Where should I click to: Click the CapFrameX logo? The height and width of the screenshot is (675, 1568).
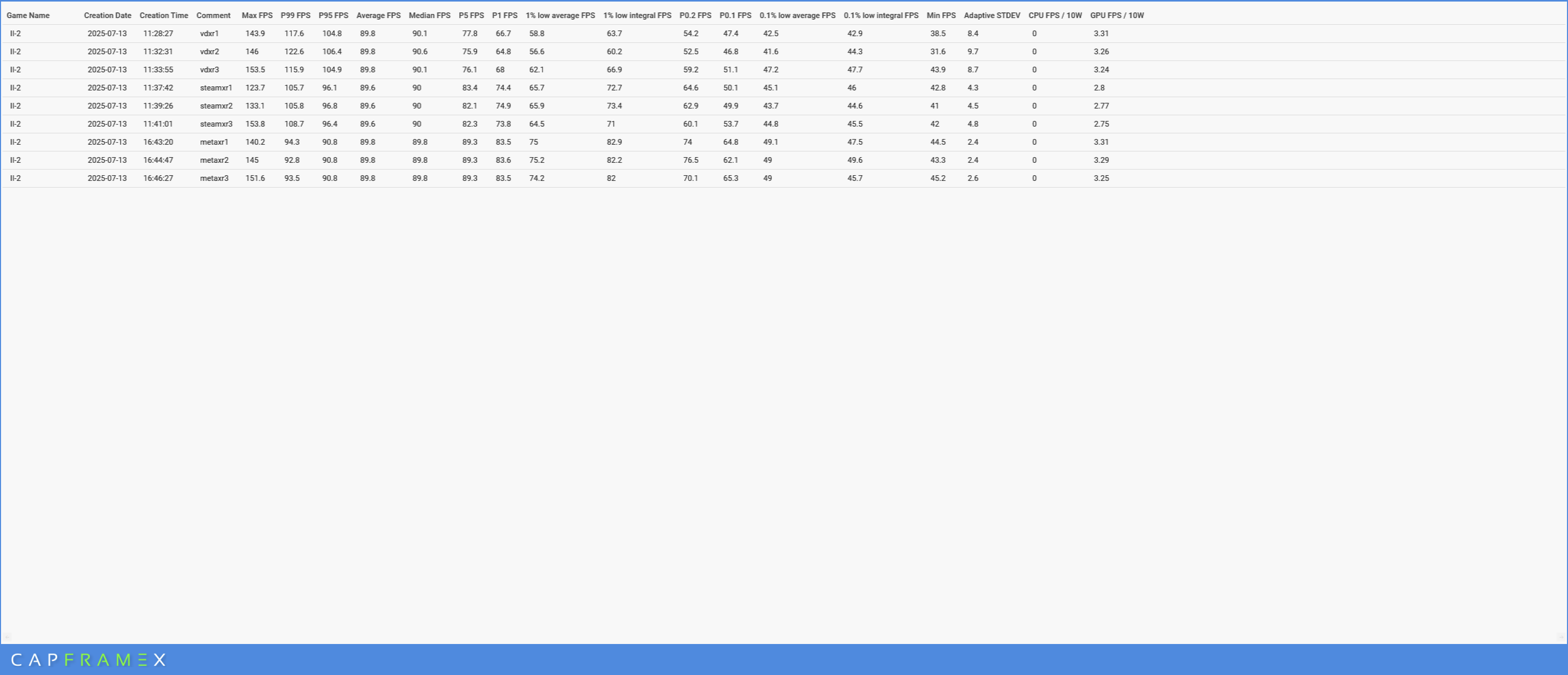point(88,660)
